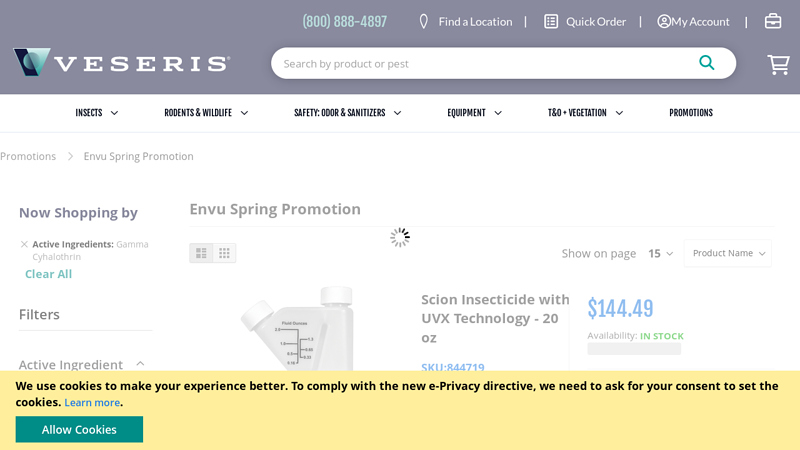Click Clear All filters link

[x=48, y=274]
